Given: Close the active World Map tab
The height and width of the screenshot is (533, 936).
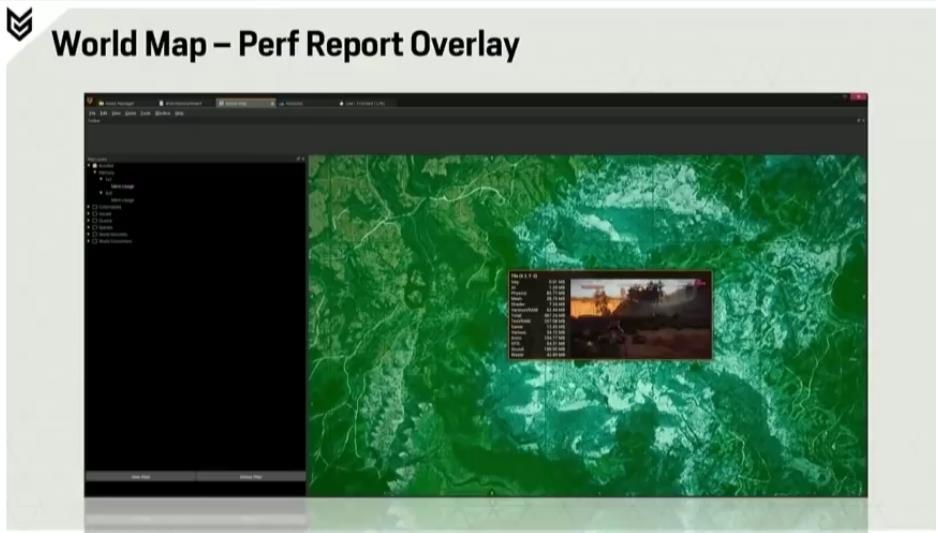Looking at the screenshot, I should point(272,103).
